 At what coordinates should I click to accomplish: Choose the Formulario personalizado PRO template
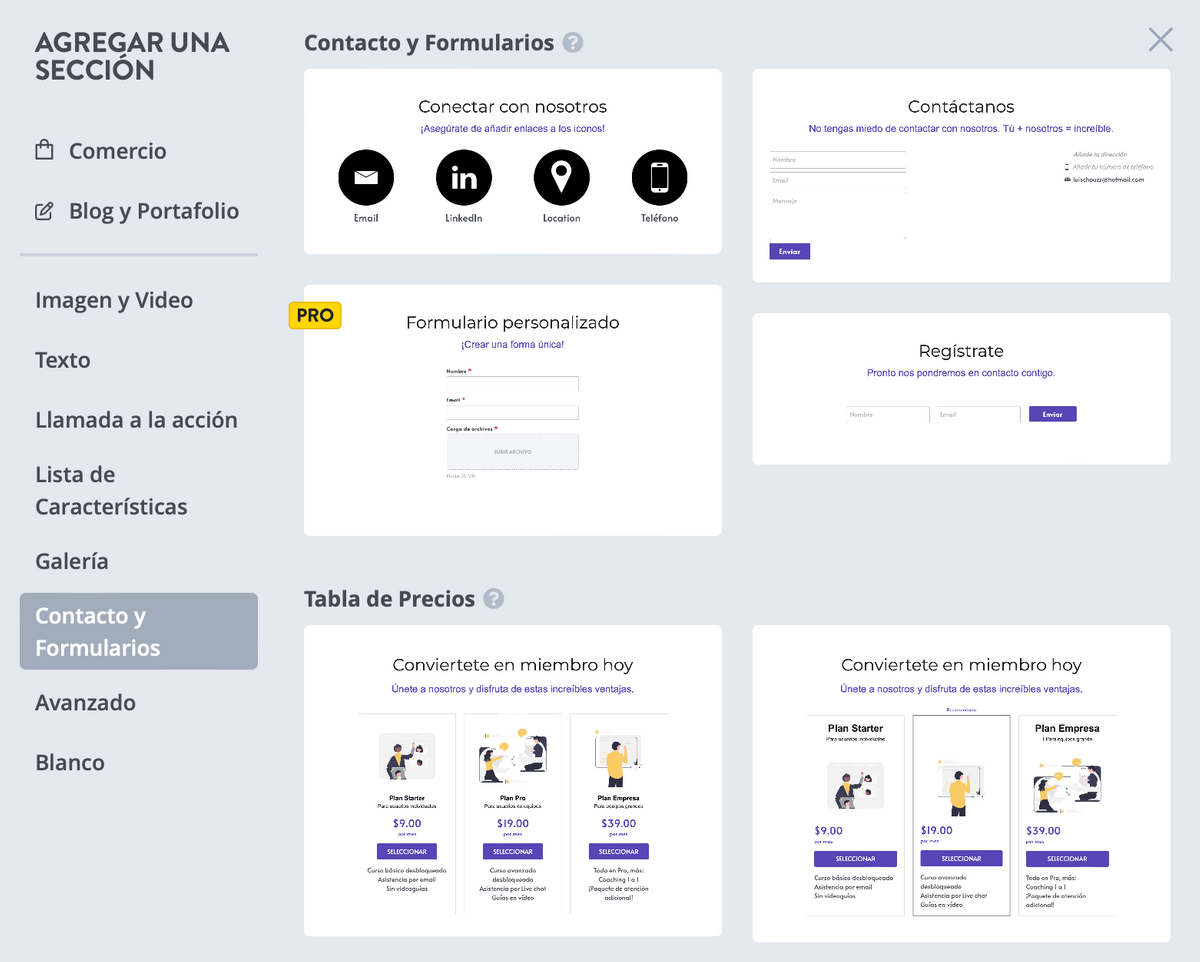coord(512,410)
